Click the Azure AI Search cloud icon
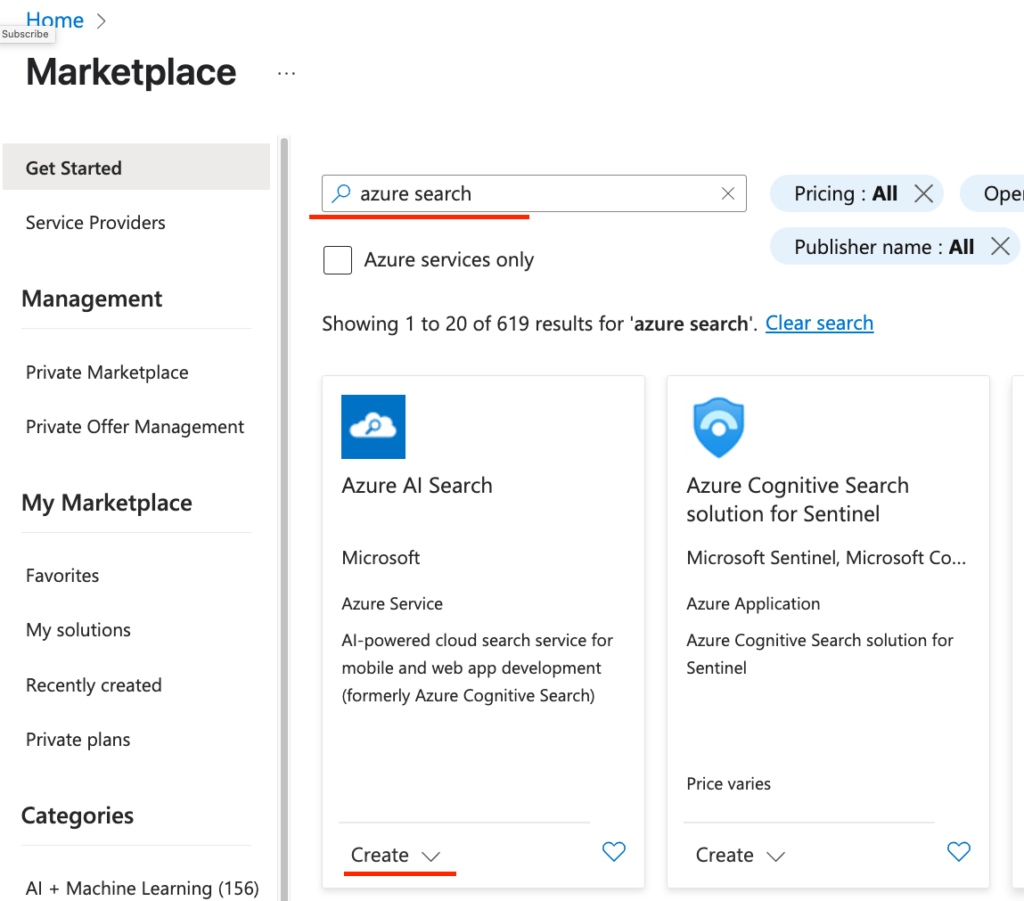This screenshot has width=1024, height=901. coord(373,426)
